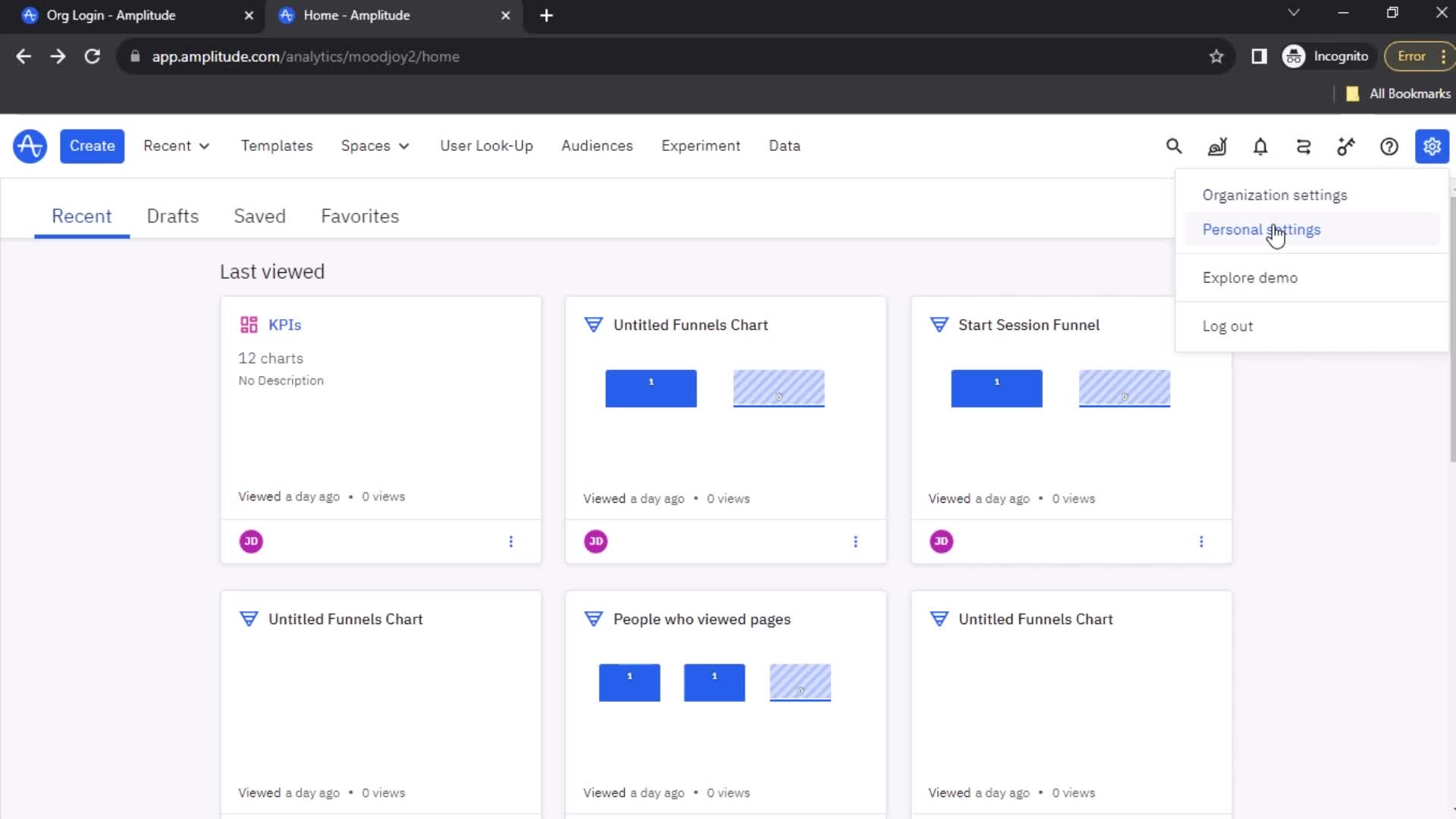Click funnel icon on People who viewed pages
Image resolution: width=1456 pixels, height=819 pixels.
coord(594,620)
